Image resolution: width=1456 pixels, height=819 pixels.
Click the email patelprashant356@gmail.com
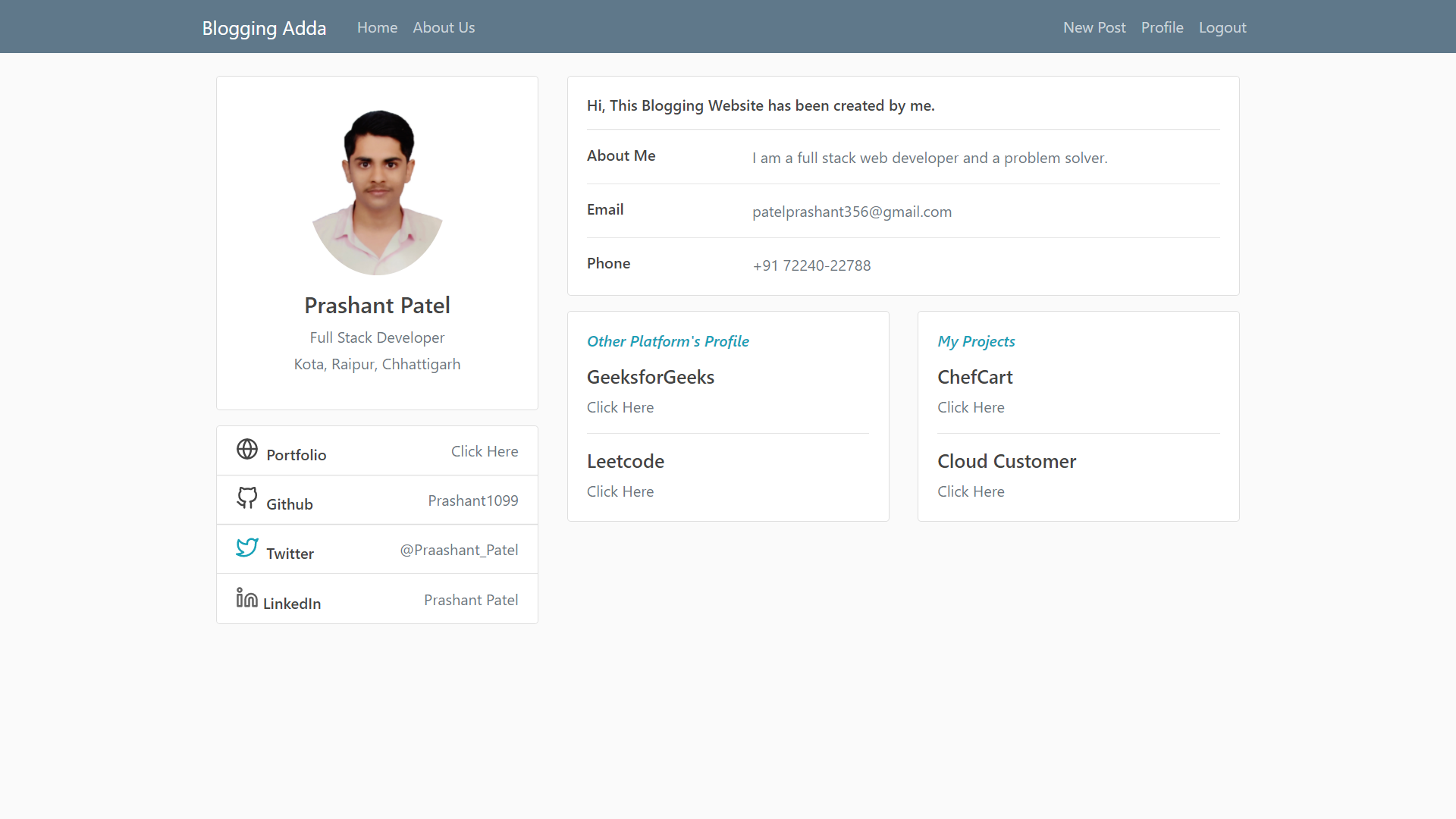click(852, 212)
